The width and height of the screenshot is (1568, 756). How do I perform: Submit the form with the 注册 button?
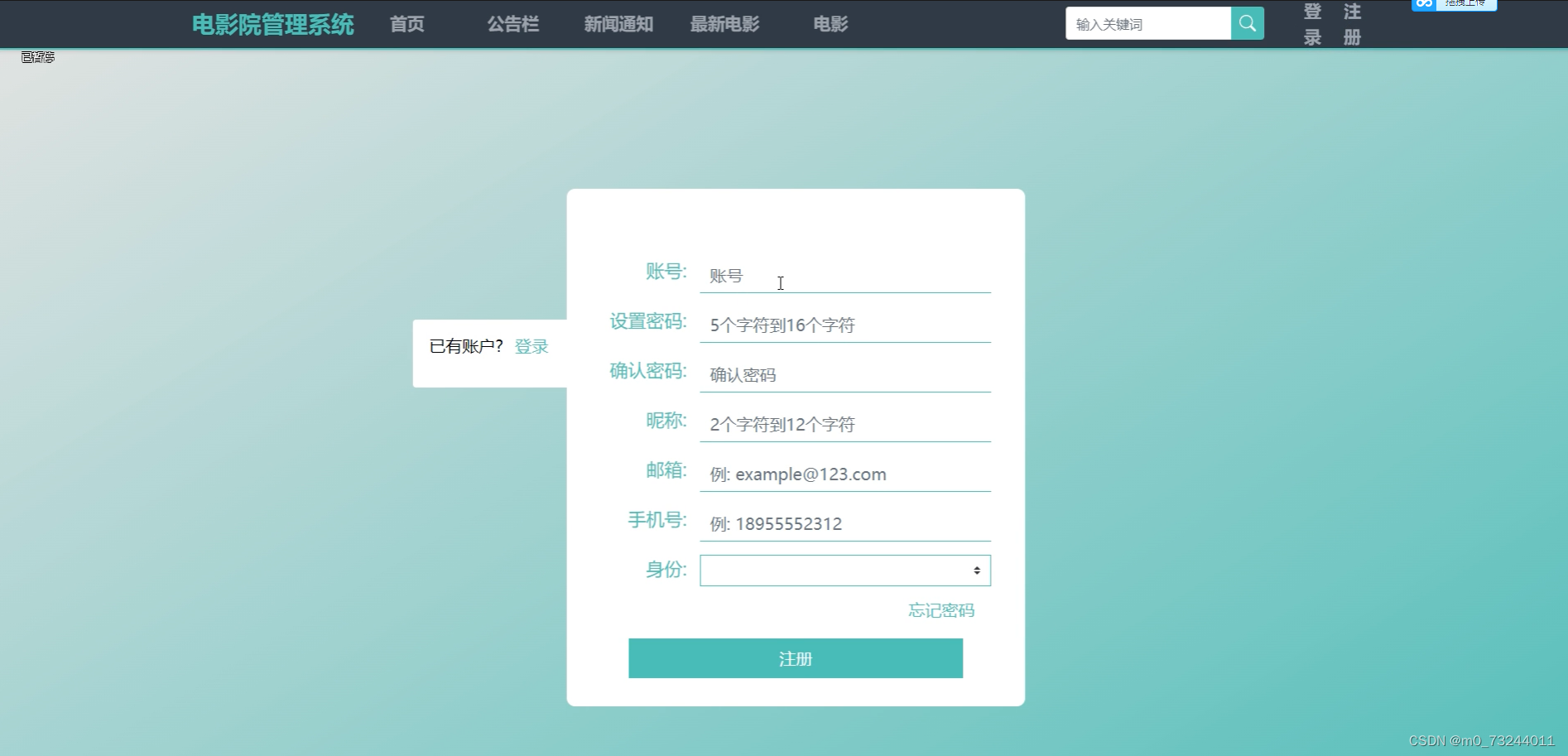pos(796,658)
